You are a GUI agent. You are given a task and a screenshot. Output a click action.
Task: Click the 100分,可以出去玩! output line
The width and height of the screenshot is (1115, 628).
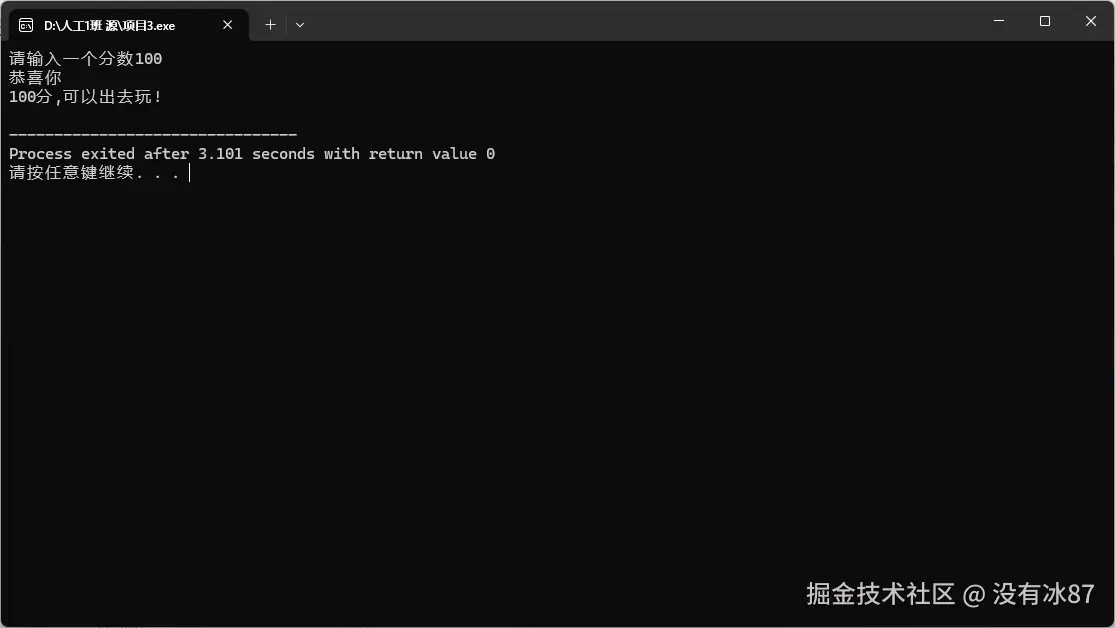coord(85,97)
